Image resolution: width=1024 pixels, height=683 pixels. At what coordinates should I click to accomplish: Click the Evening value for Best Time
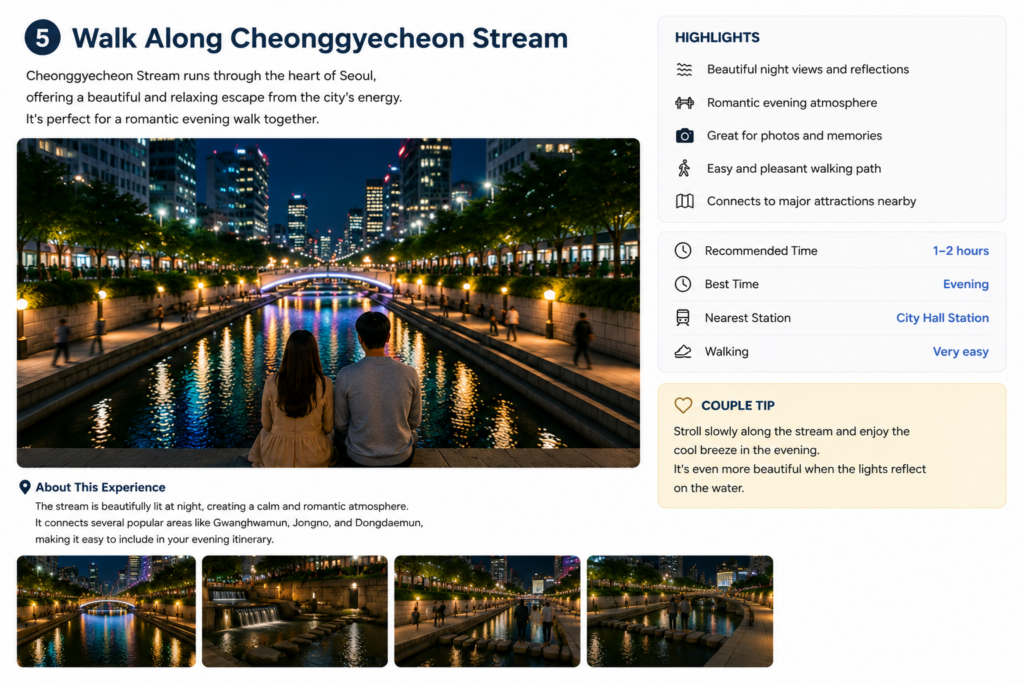pyautogui.click(x=966, y=284)
